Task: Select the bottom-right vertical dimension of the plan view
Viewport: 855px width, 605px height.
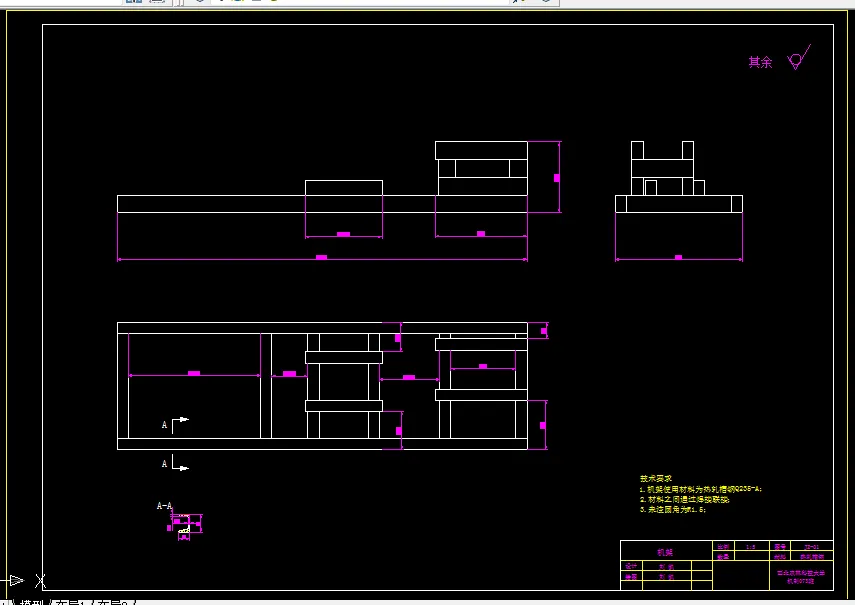Action: click(543, 425)
